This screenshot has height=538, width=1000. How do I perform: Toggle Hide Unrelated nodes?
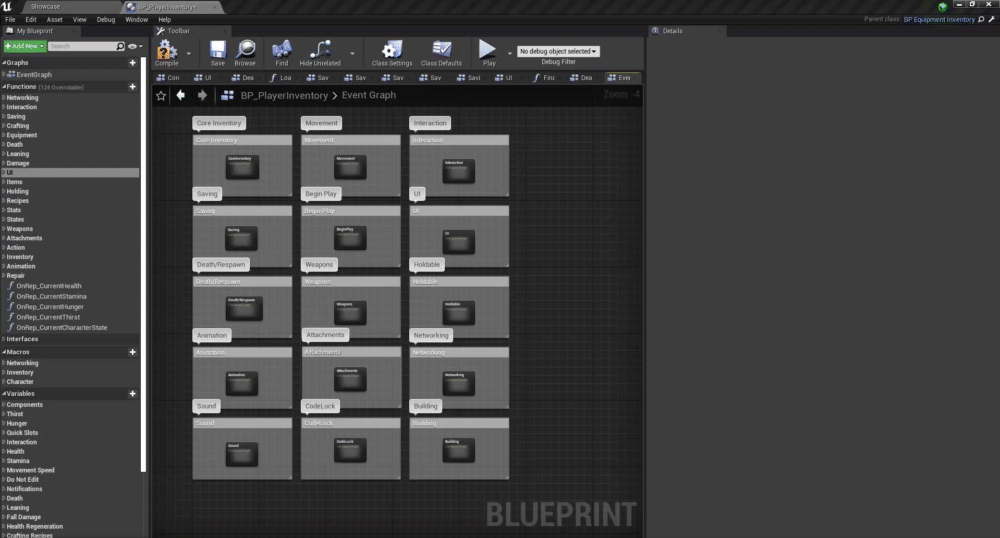coord(320,53)
